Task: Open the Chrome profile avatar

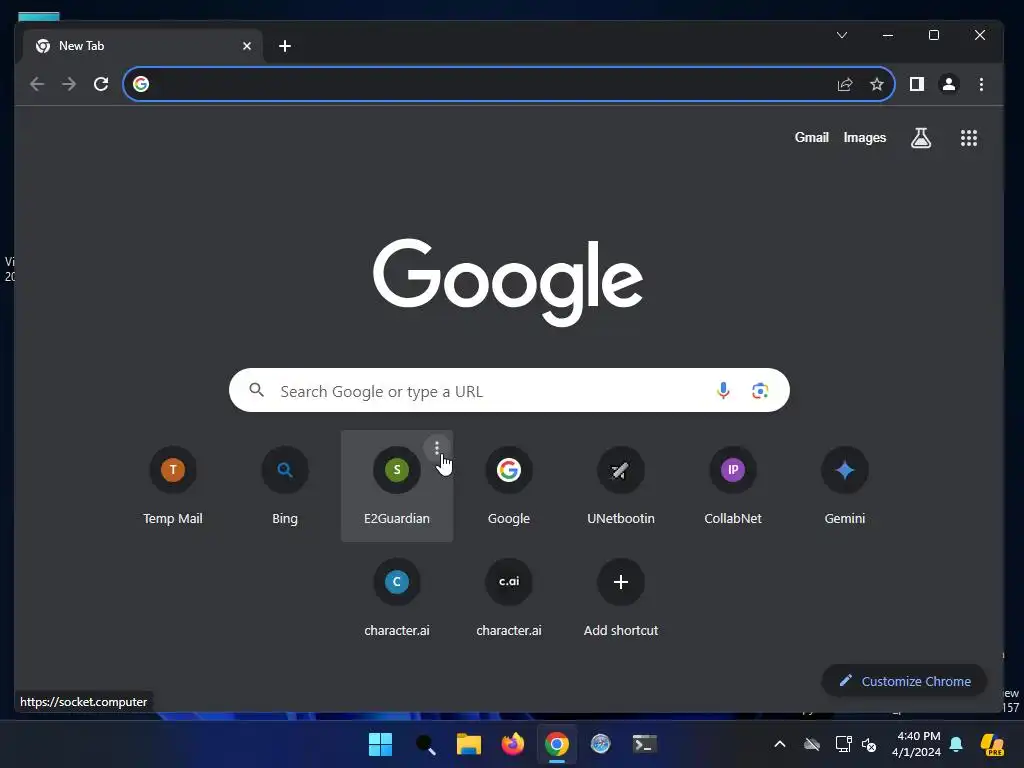Action: 948,84
